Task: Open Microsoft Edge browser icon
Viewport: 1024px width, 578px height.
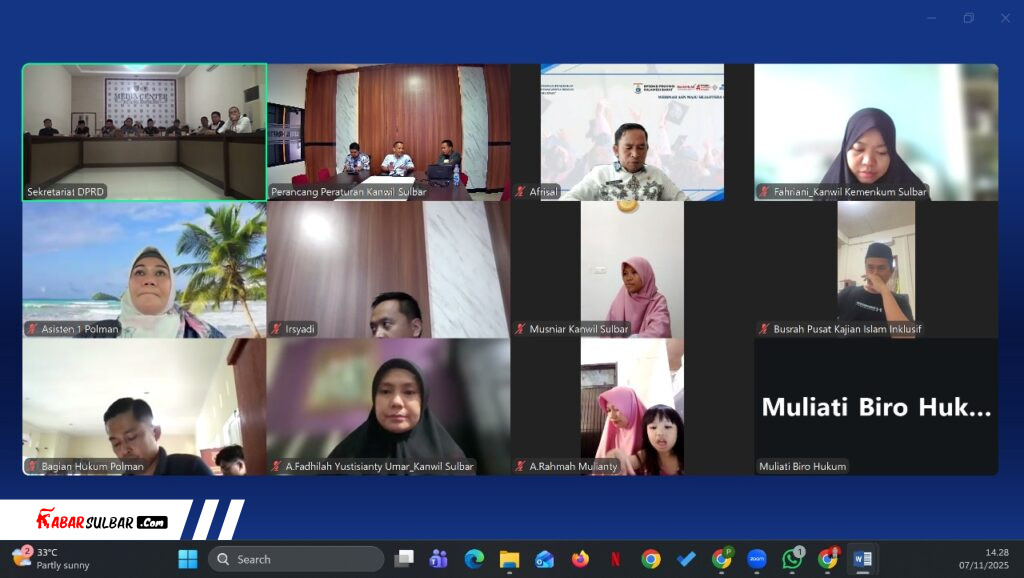Action: click(x=474, y=559)
